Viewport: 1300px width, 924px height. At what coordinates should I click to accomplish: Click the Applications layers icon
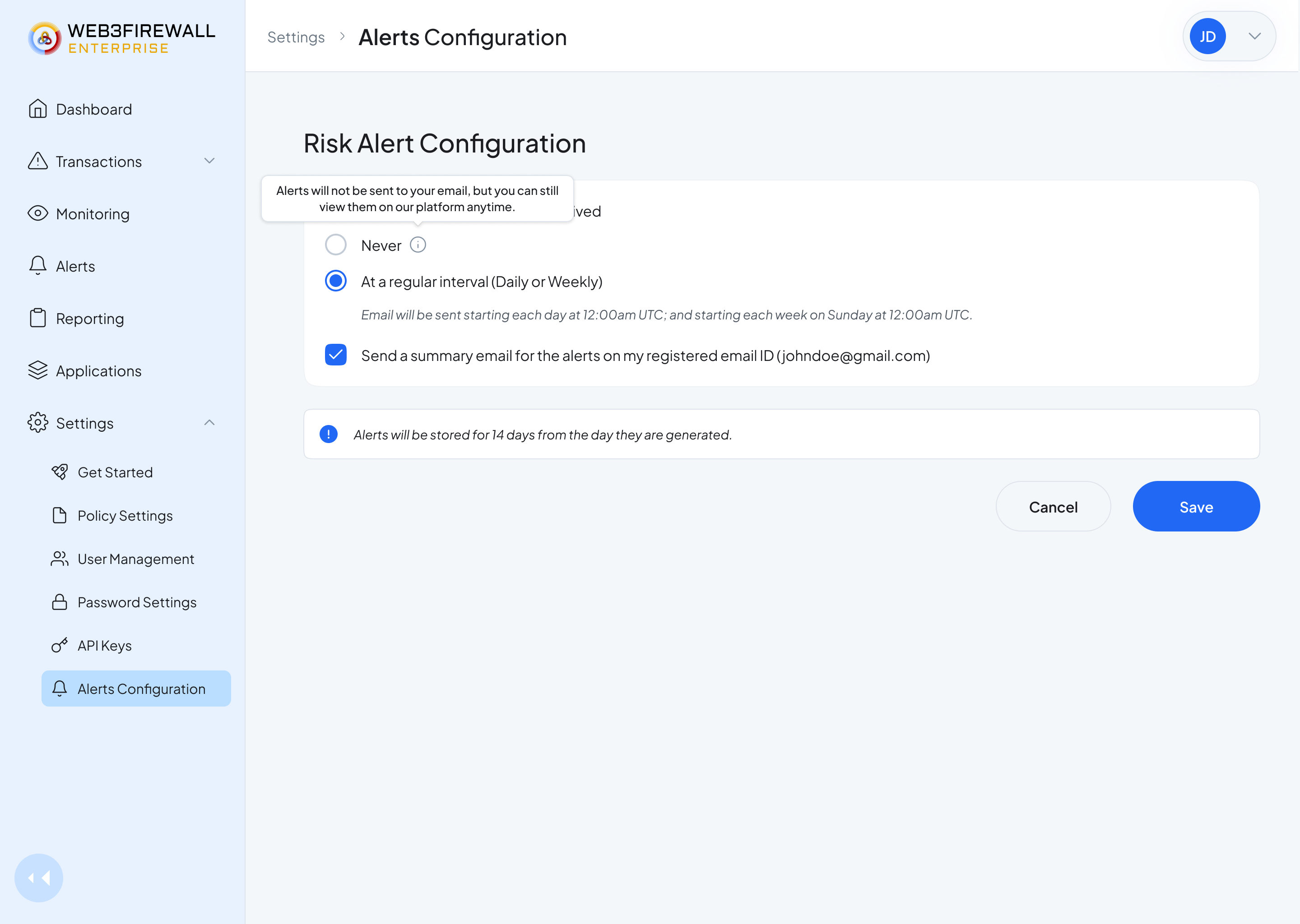click(x=37, y=370)
